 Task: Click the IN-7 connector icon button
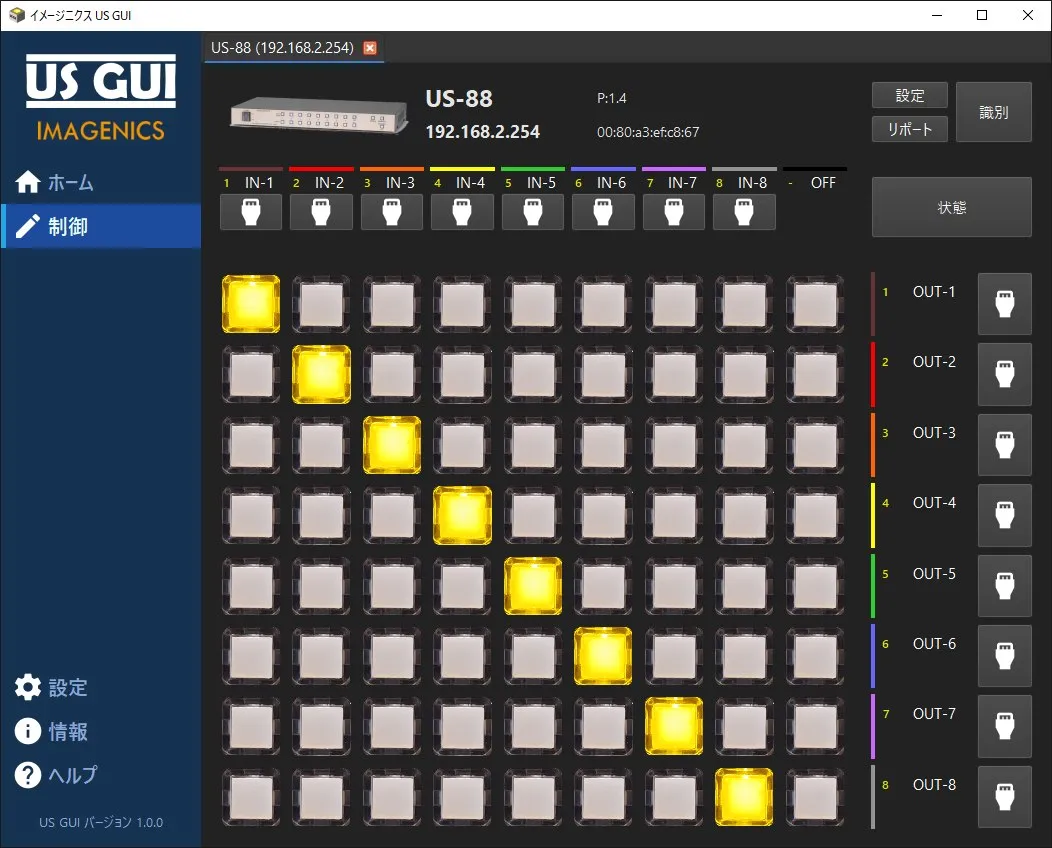click(674, 213)
